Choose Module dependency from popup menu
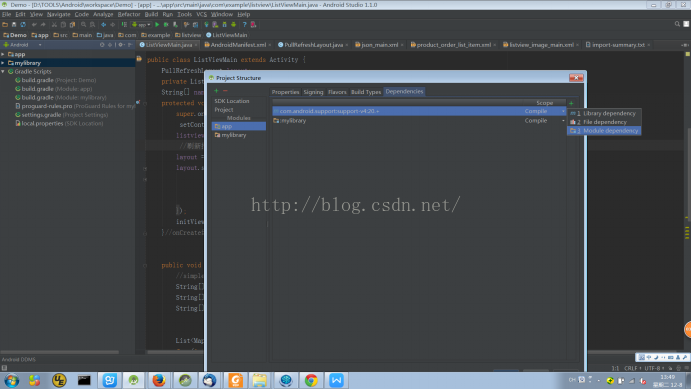 [x=604, y=131]
